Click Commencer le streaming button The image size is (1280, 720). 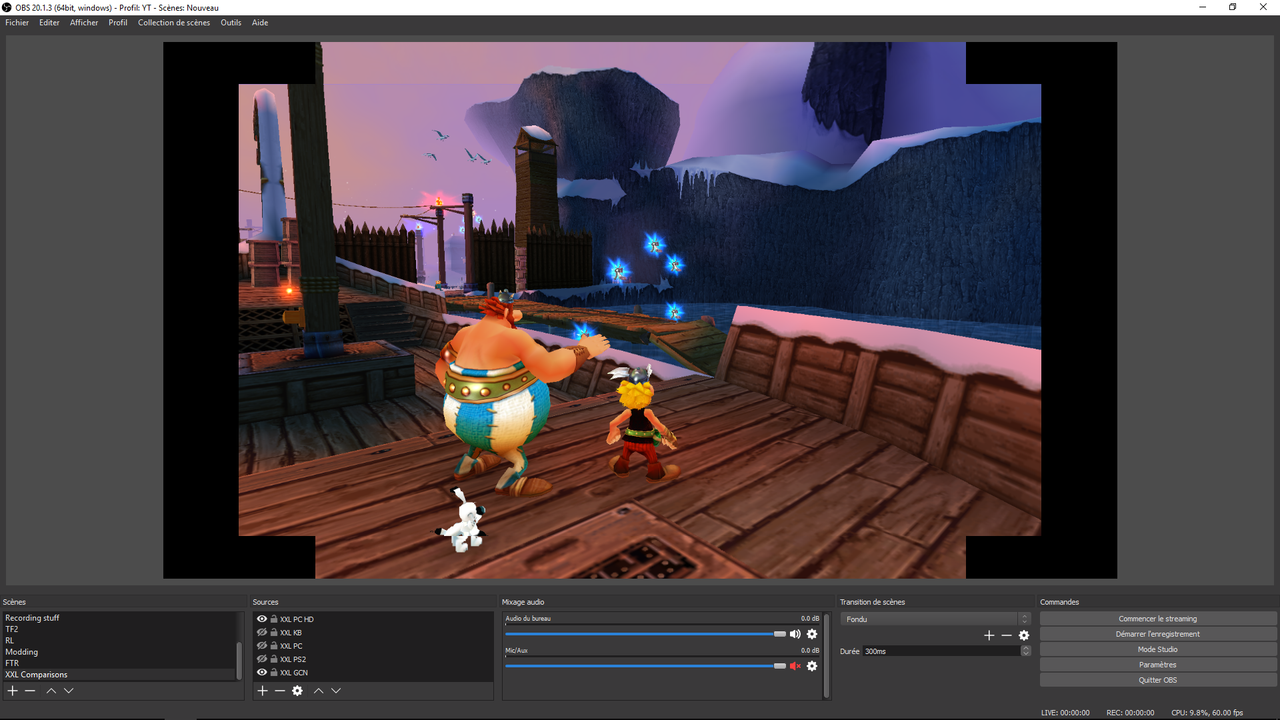coord(1158,619)
